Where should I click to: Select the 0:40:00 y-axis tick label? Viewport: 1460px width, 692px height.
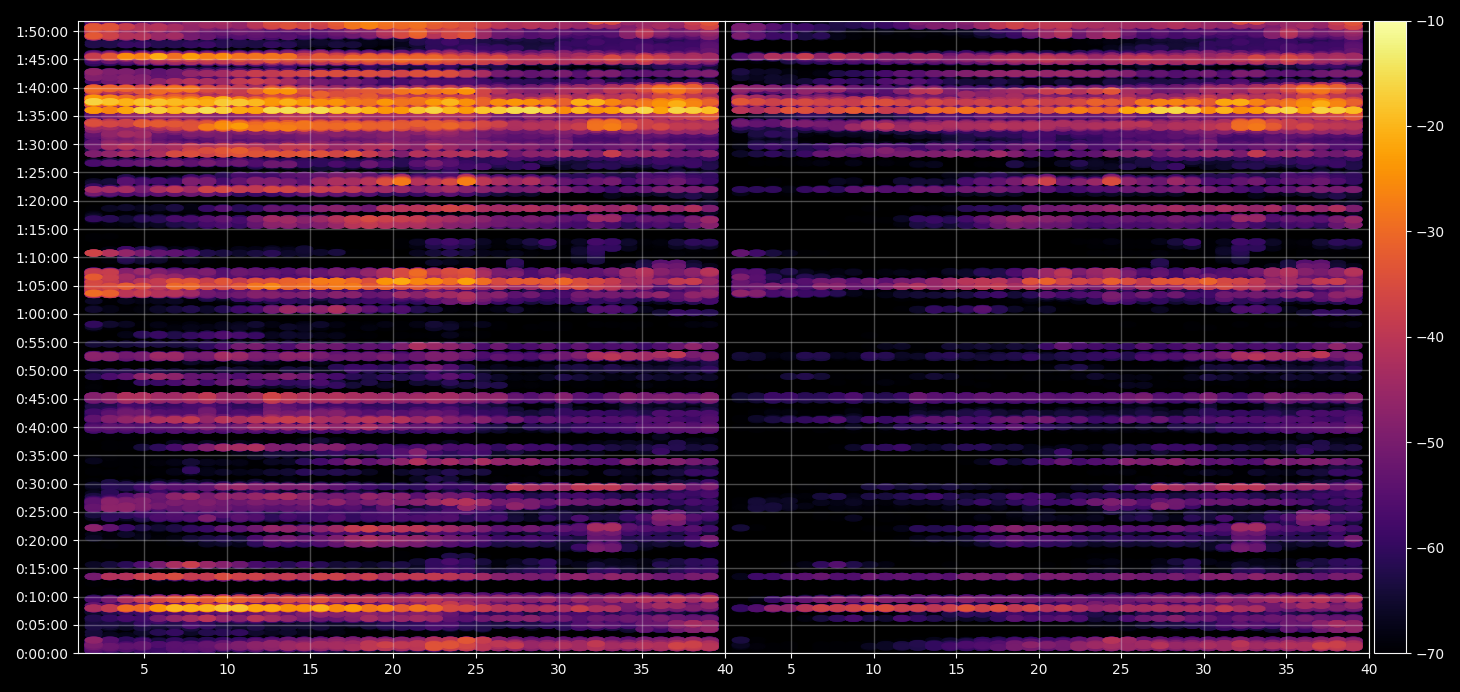tap(43, 428)
